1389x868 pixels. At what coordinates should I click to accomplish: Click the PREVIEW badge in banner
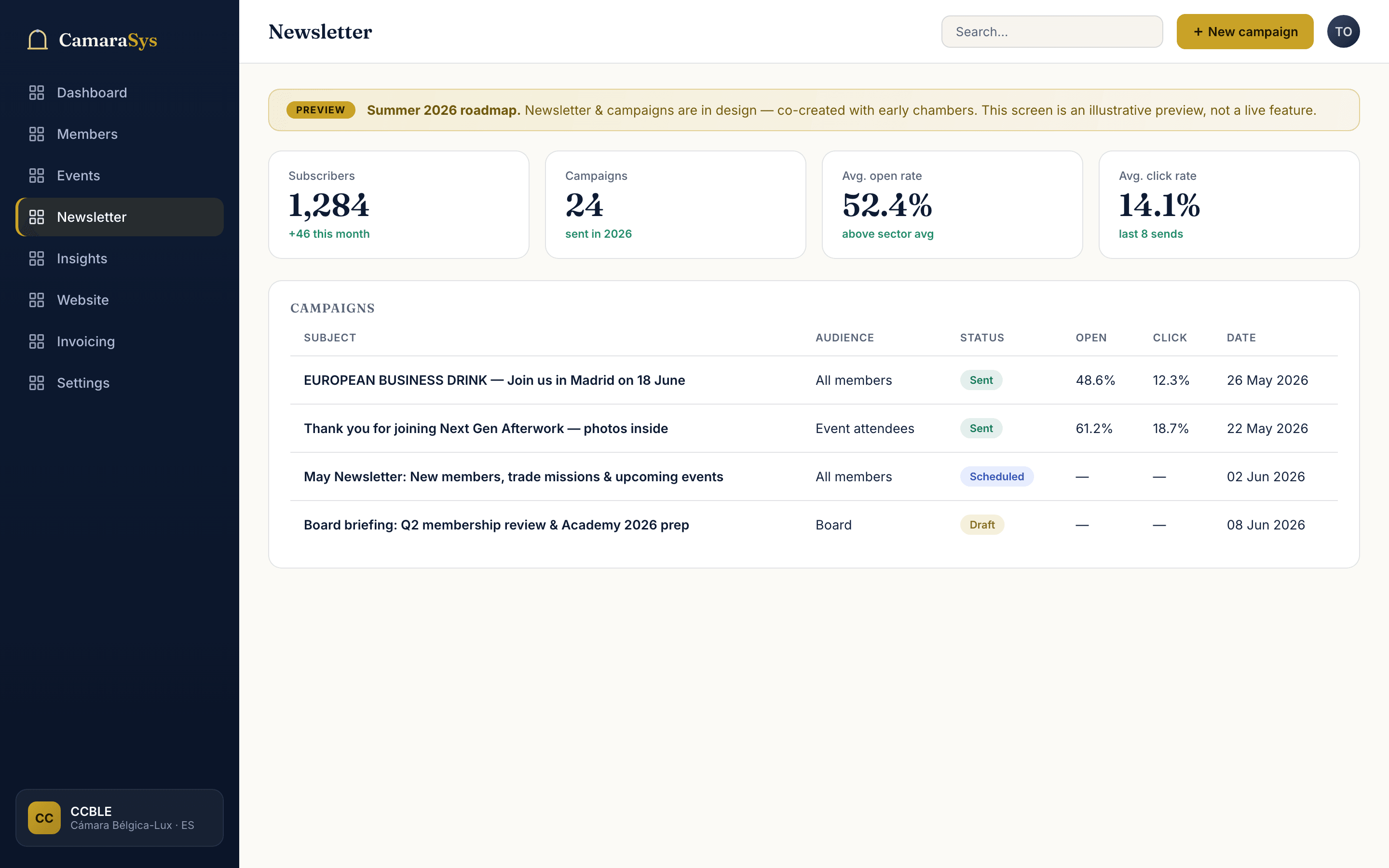(320, 109)
